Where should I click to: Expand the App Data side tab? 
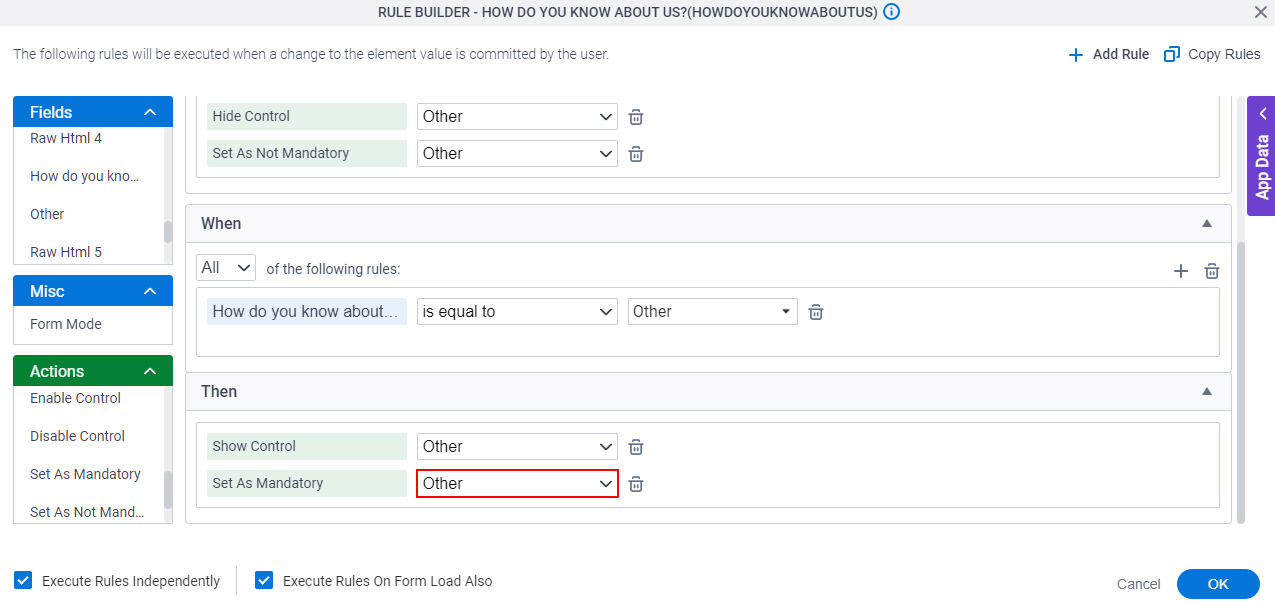(1261, 156)
